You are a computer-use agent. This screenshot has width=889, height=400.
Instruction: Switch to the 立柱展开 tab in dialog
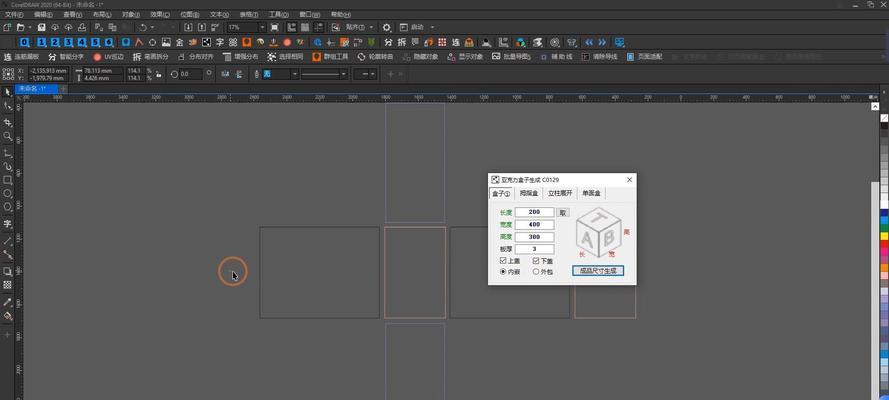[560, 193]
